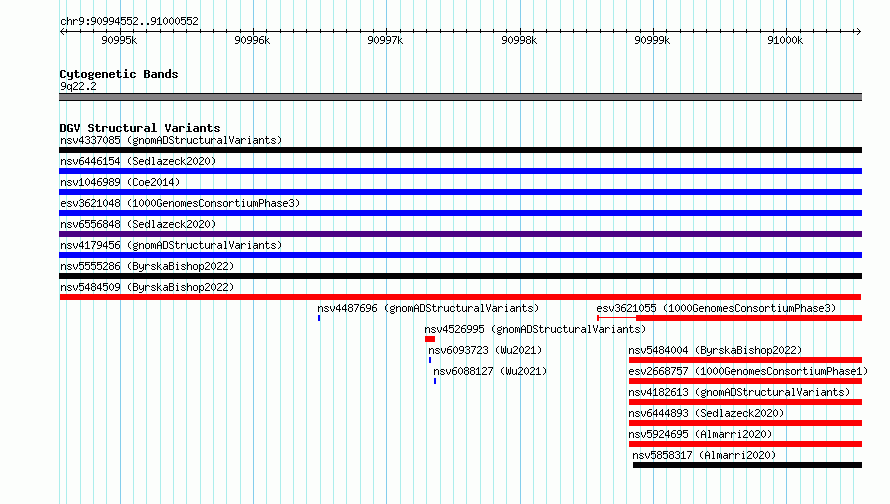Open nsv4182613 gnomAD variant label
The image size is (890, 504).
point(739,392)
